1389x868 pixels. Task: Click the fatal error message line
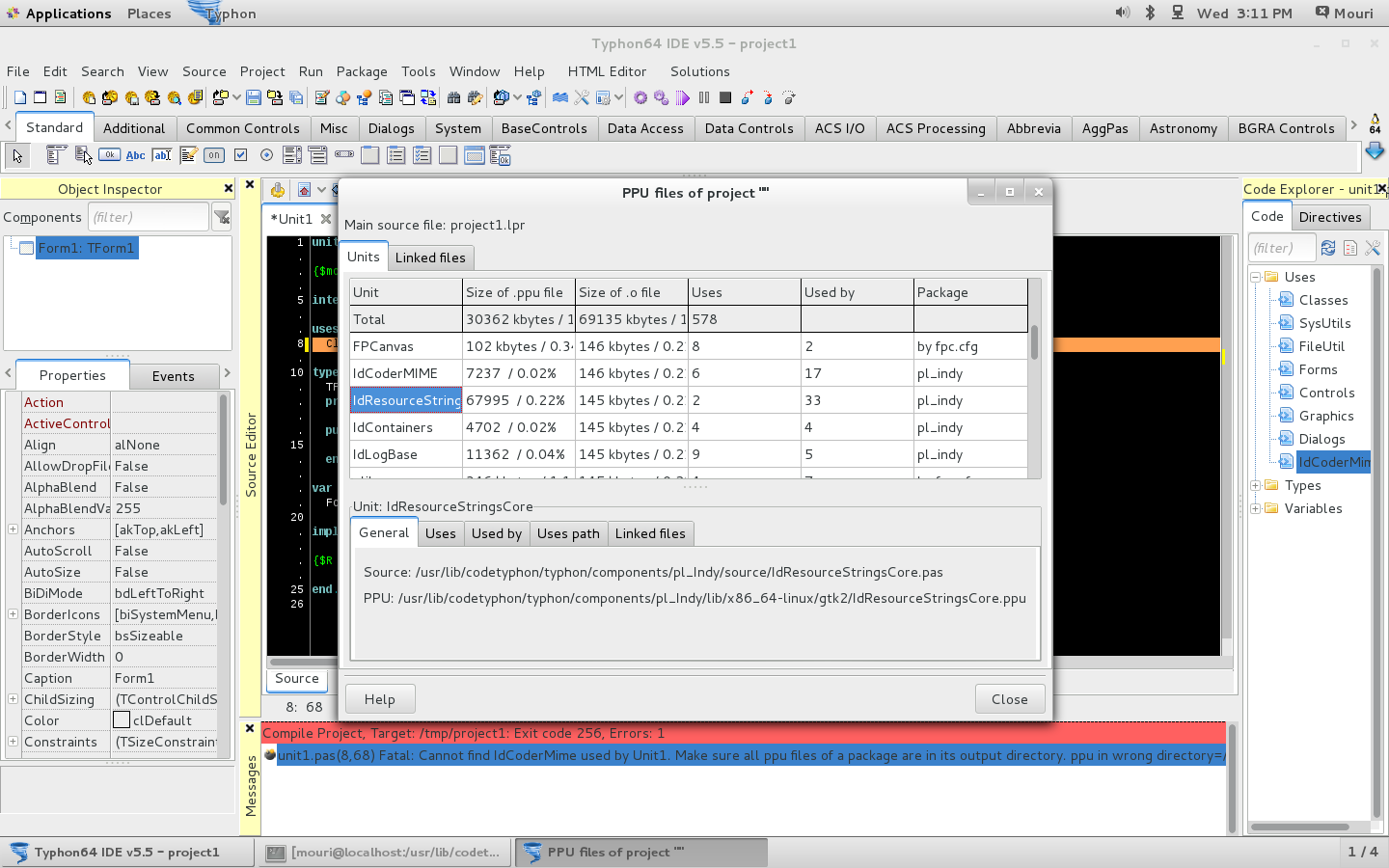[743, 755]
